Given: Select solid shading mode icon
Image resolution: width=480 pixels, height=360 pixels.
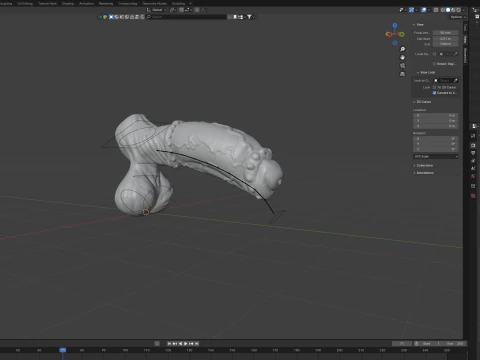Looking at the screenshot, I should click(448, 10).
